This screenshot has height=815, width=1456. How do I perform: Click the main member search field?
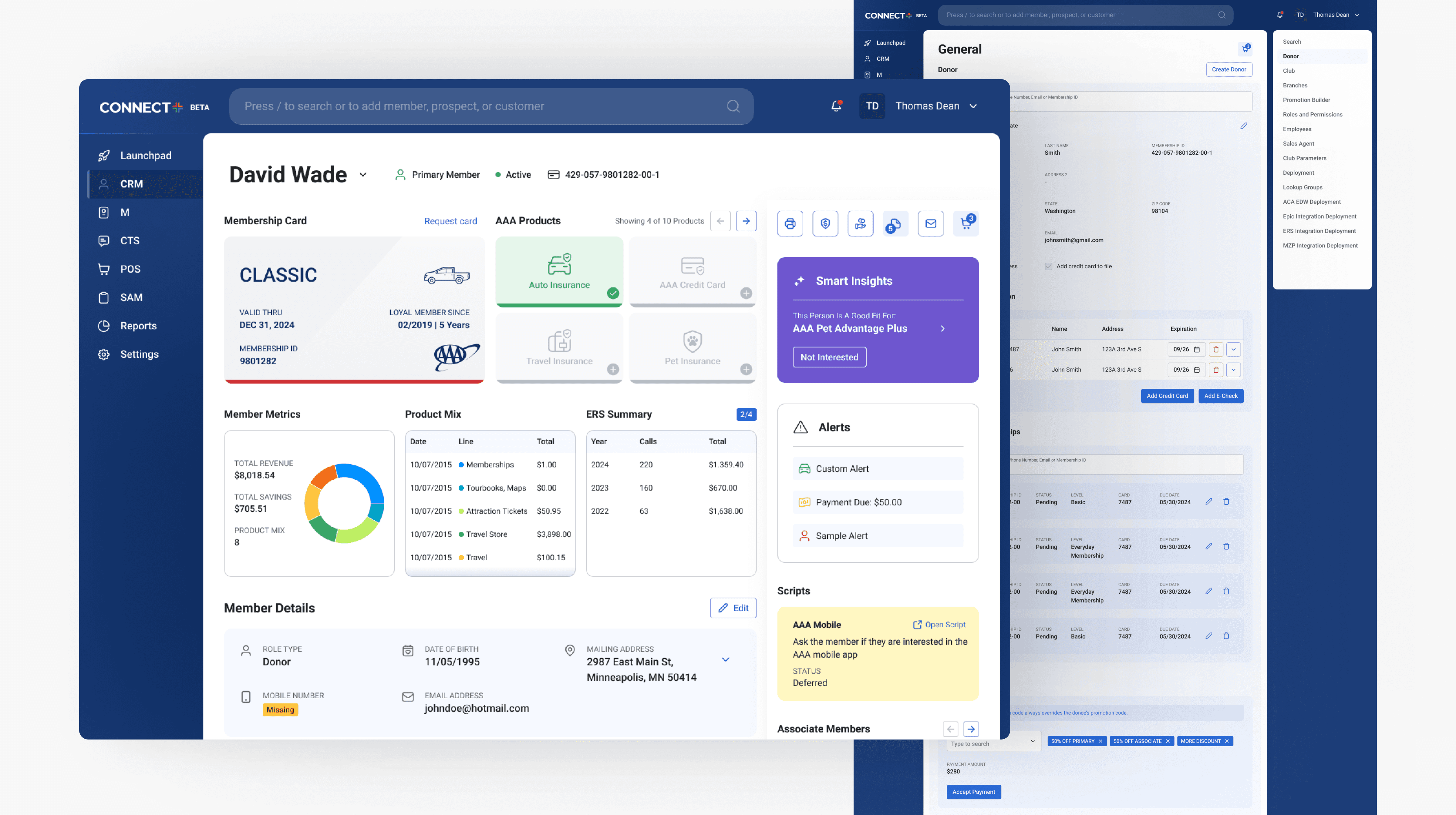tap(480, 106)
